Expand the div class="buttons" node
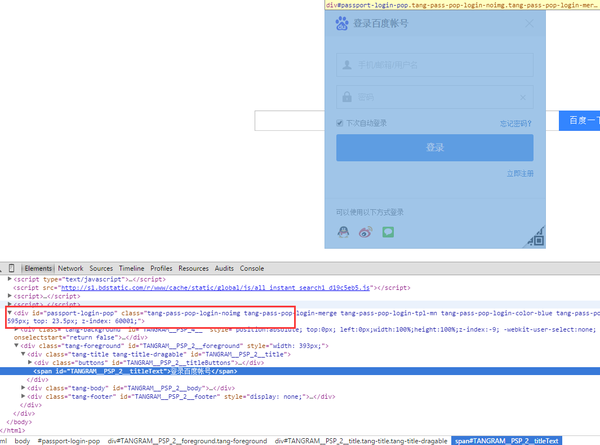 (30, 362)
